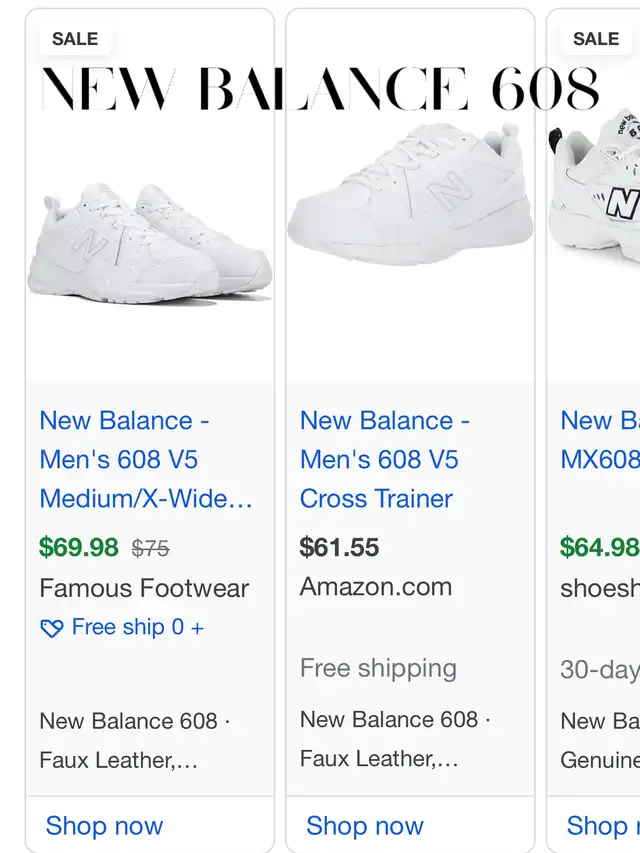This screenshot has height=853, width=640.
Task: Select the Famous Footwear seller name
Action: tap(144, 588)
